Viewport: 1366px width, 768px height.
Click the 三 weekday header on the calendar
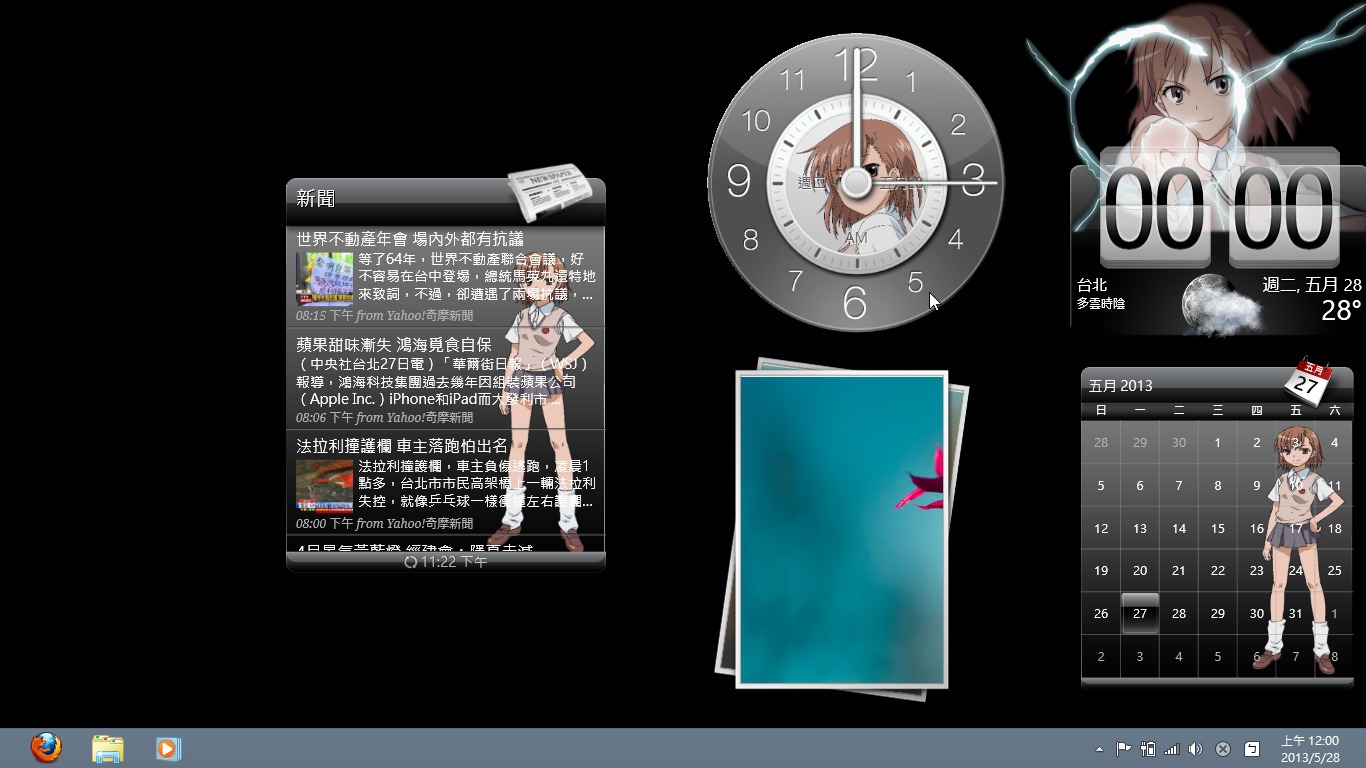tap(1218, 410)
